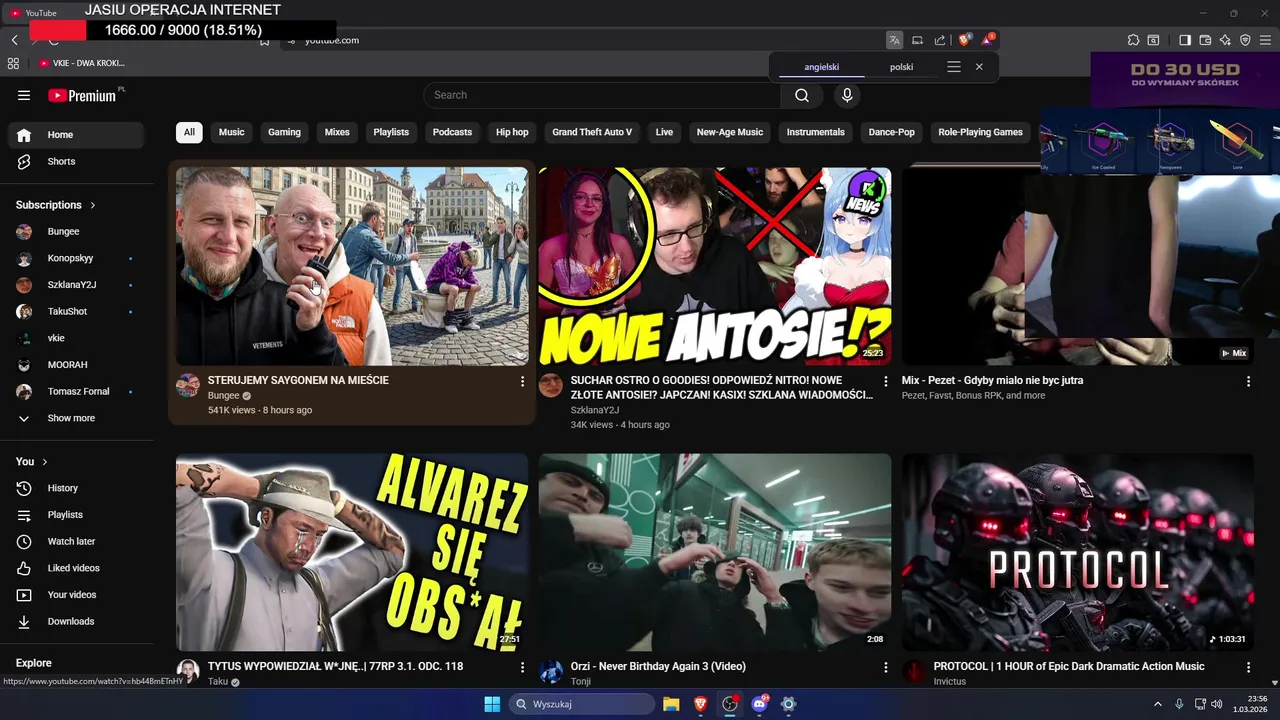The image size is (1280, 720).
Task: Select the Mixes filter chip
Action: point(337,132)
